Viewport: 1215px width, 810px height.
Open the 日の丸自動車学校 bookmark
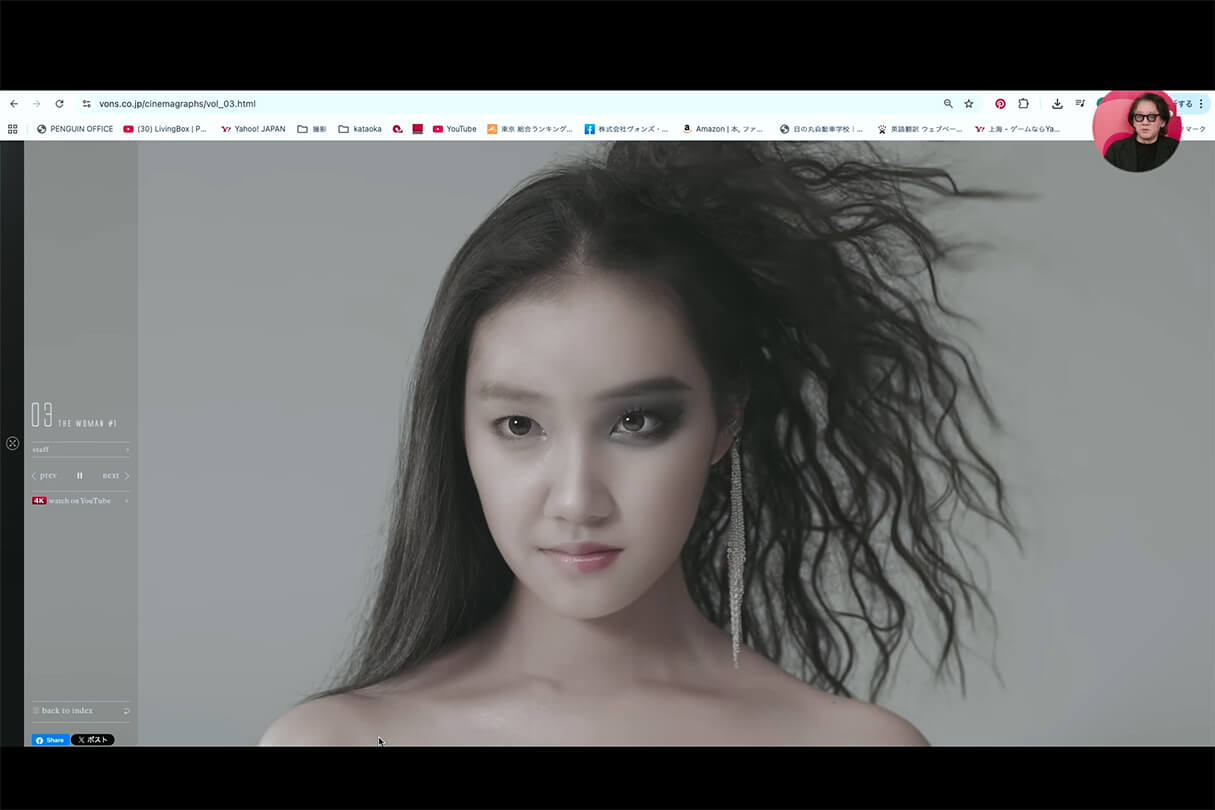pos(822,129)
